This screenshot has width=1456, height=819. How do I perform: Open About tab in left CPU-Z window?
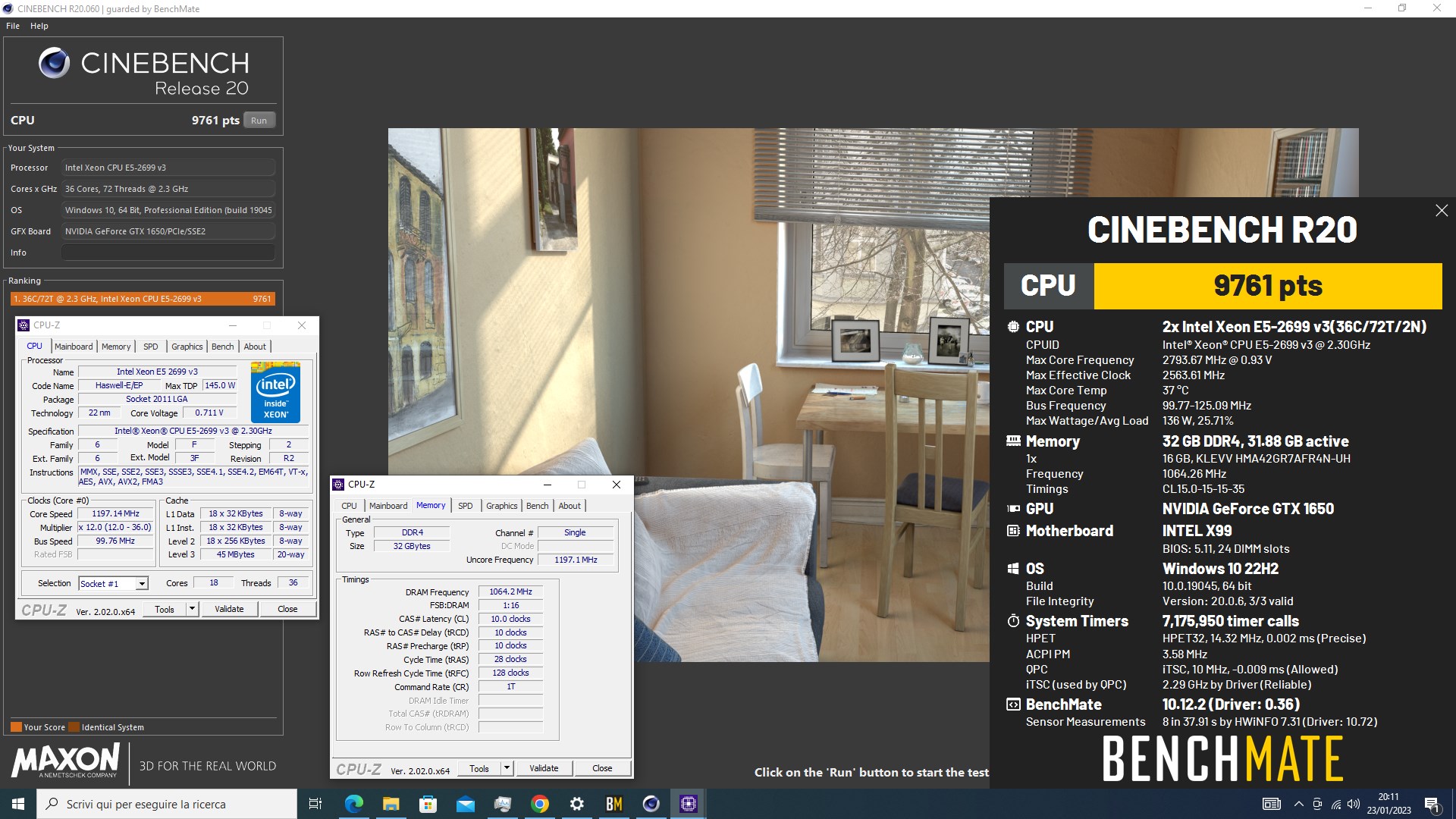[x=255, y=347]
